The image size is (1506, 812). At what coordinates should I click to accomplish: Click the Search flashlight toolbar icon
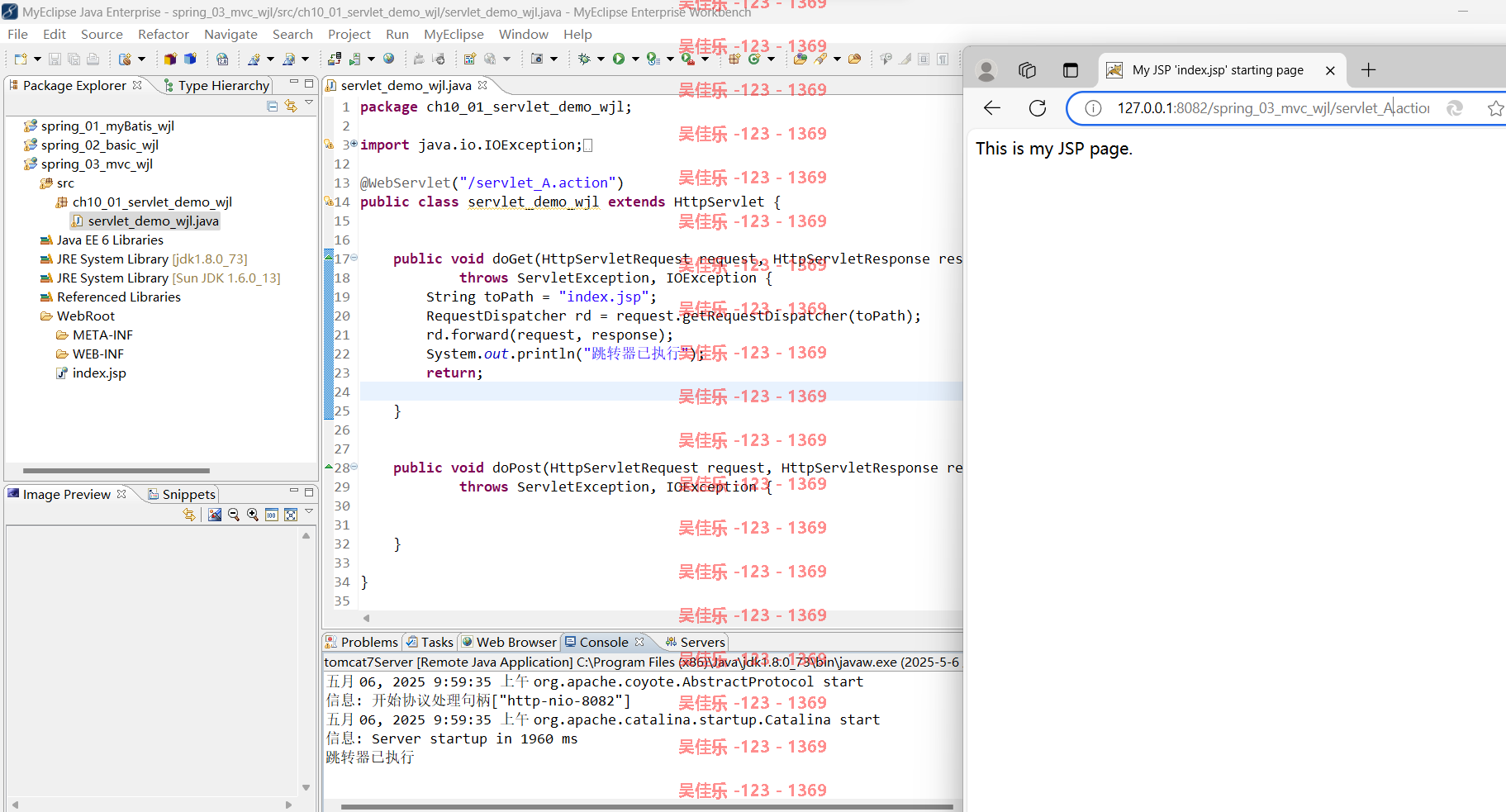click(820, 59)
